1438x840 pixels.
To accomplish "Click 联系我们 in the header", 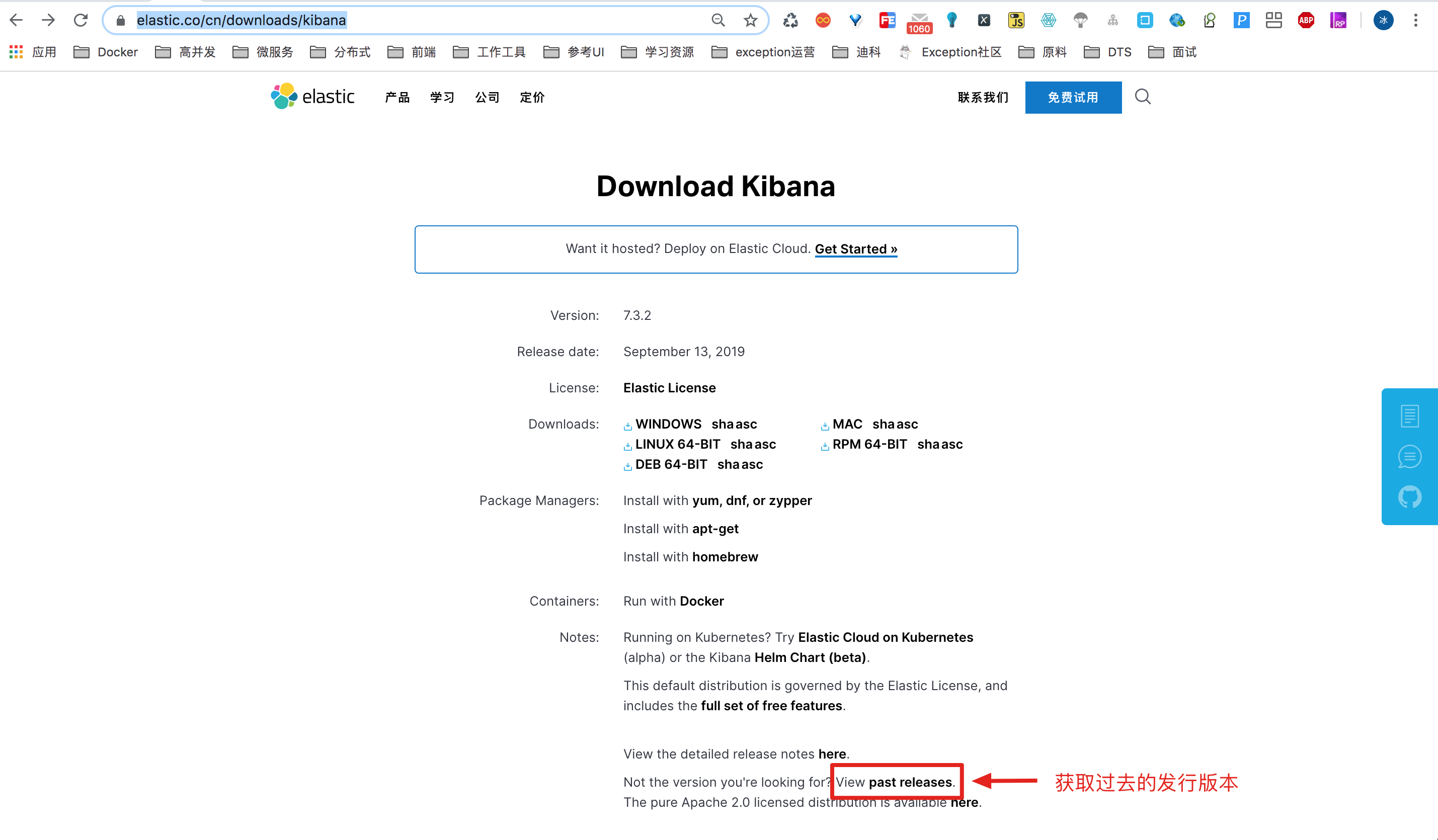I will tap(983, 98).
